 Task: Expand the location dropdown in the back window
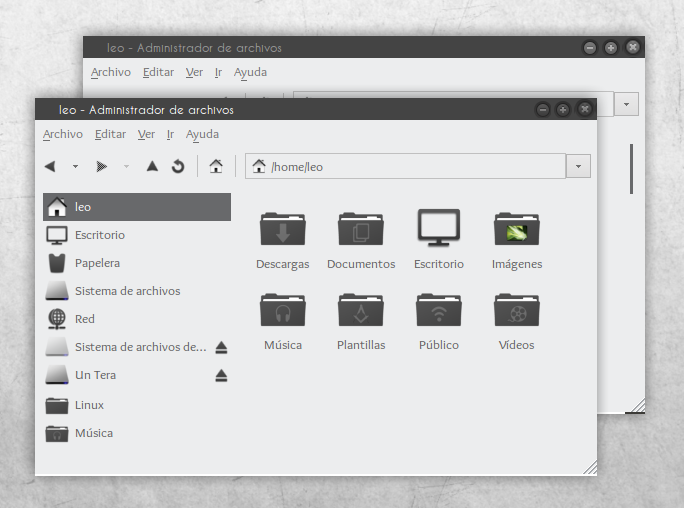click(x=626, y=104)
